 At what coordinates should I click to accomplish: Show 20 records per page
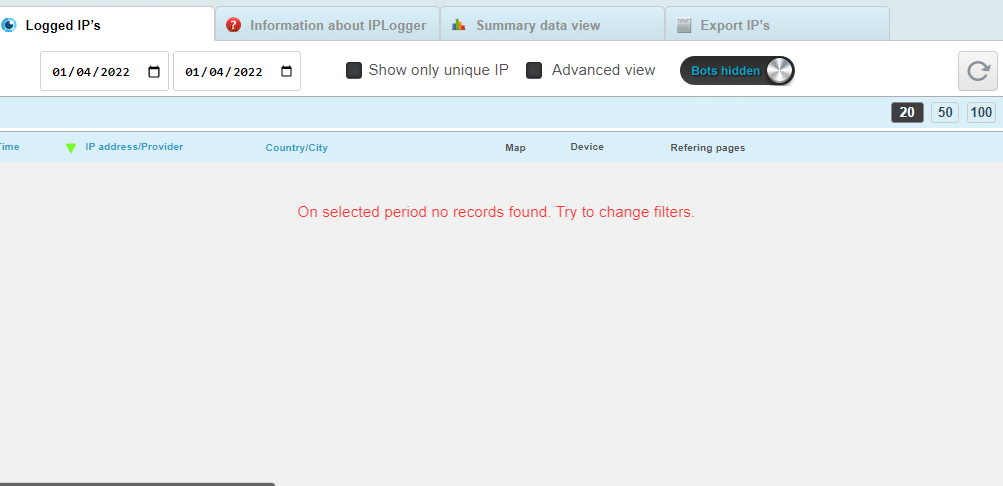coord(907,113)
